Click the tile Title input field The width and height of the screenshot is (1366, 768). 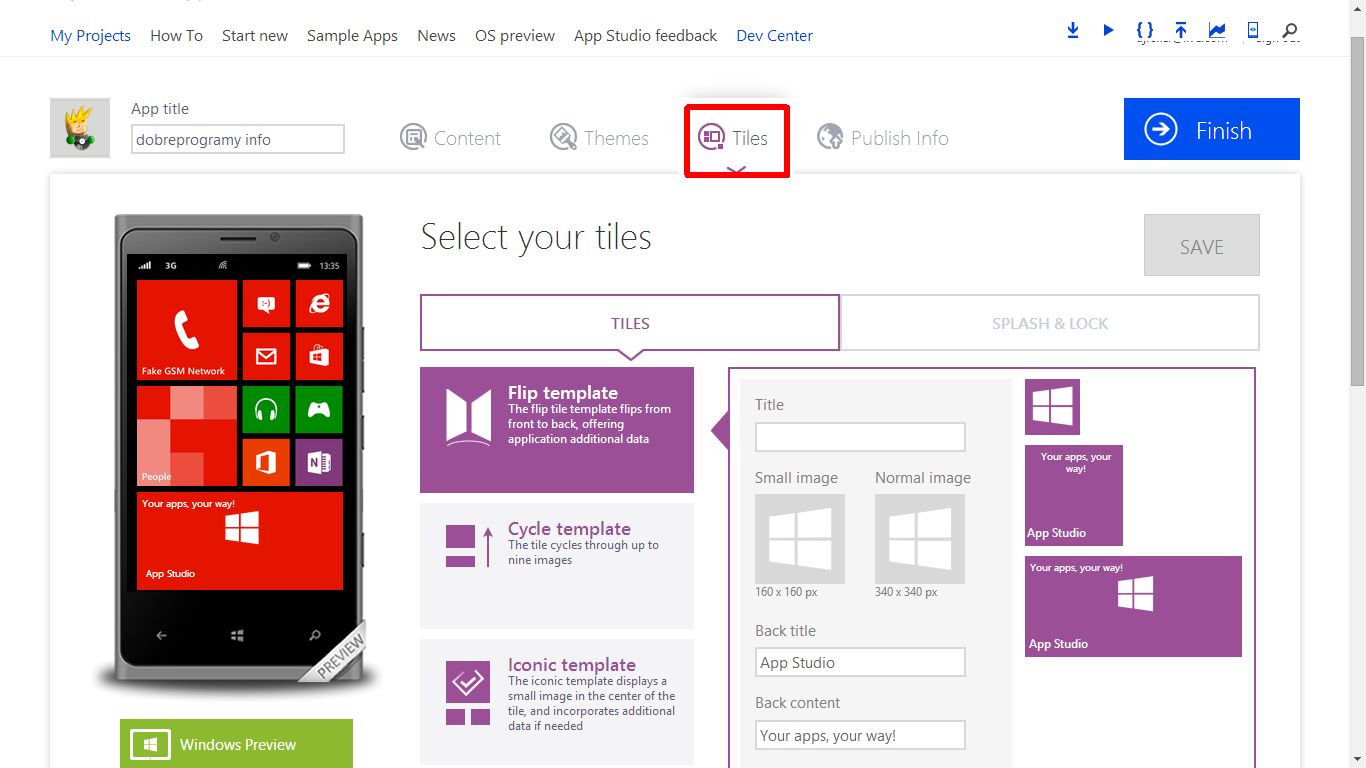point(860,437)
